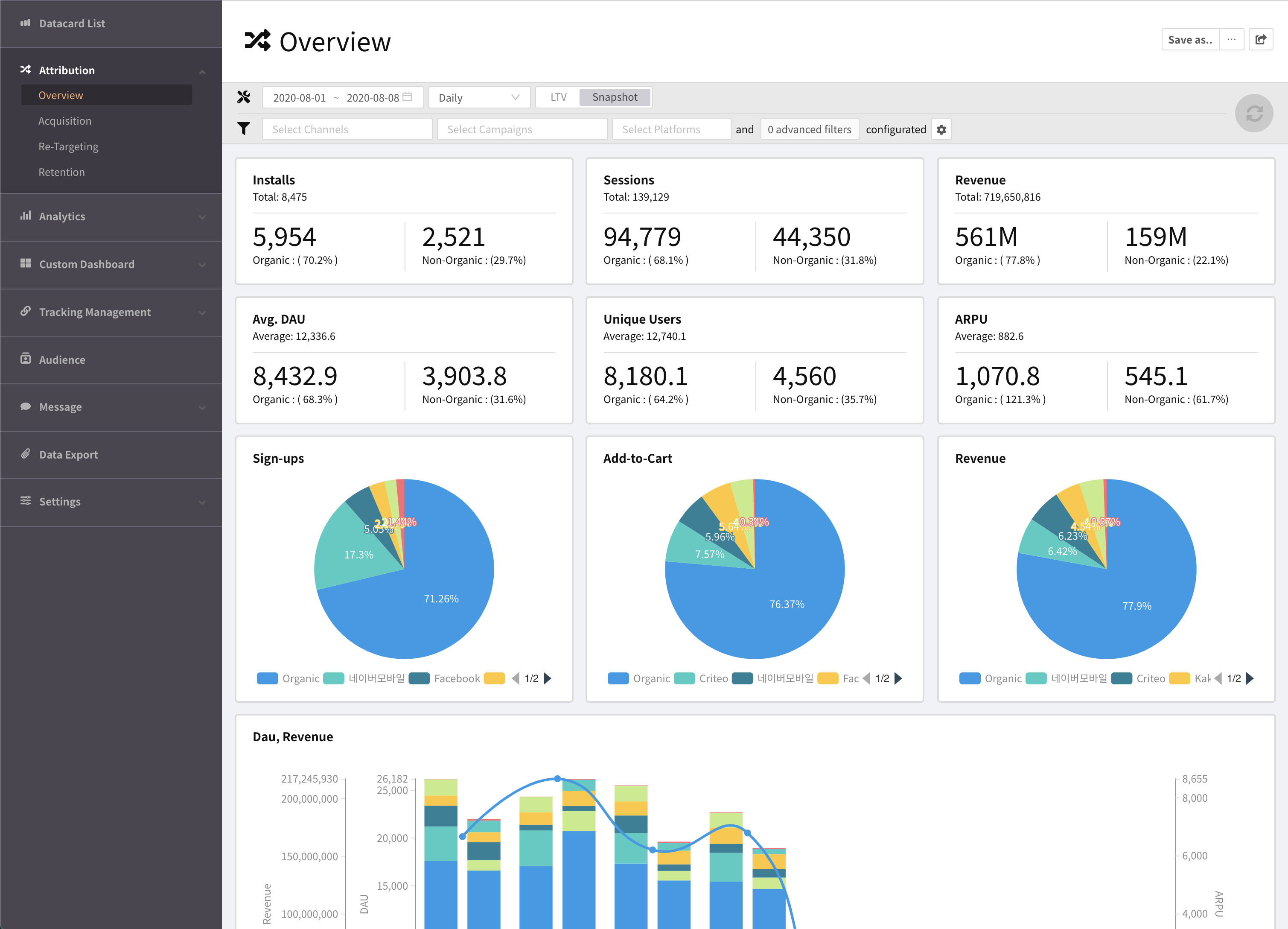Select Snapshot mode toggle
The width and height of the screenshot is (1288, 929).
(x=615, y=97)
